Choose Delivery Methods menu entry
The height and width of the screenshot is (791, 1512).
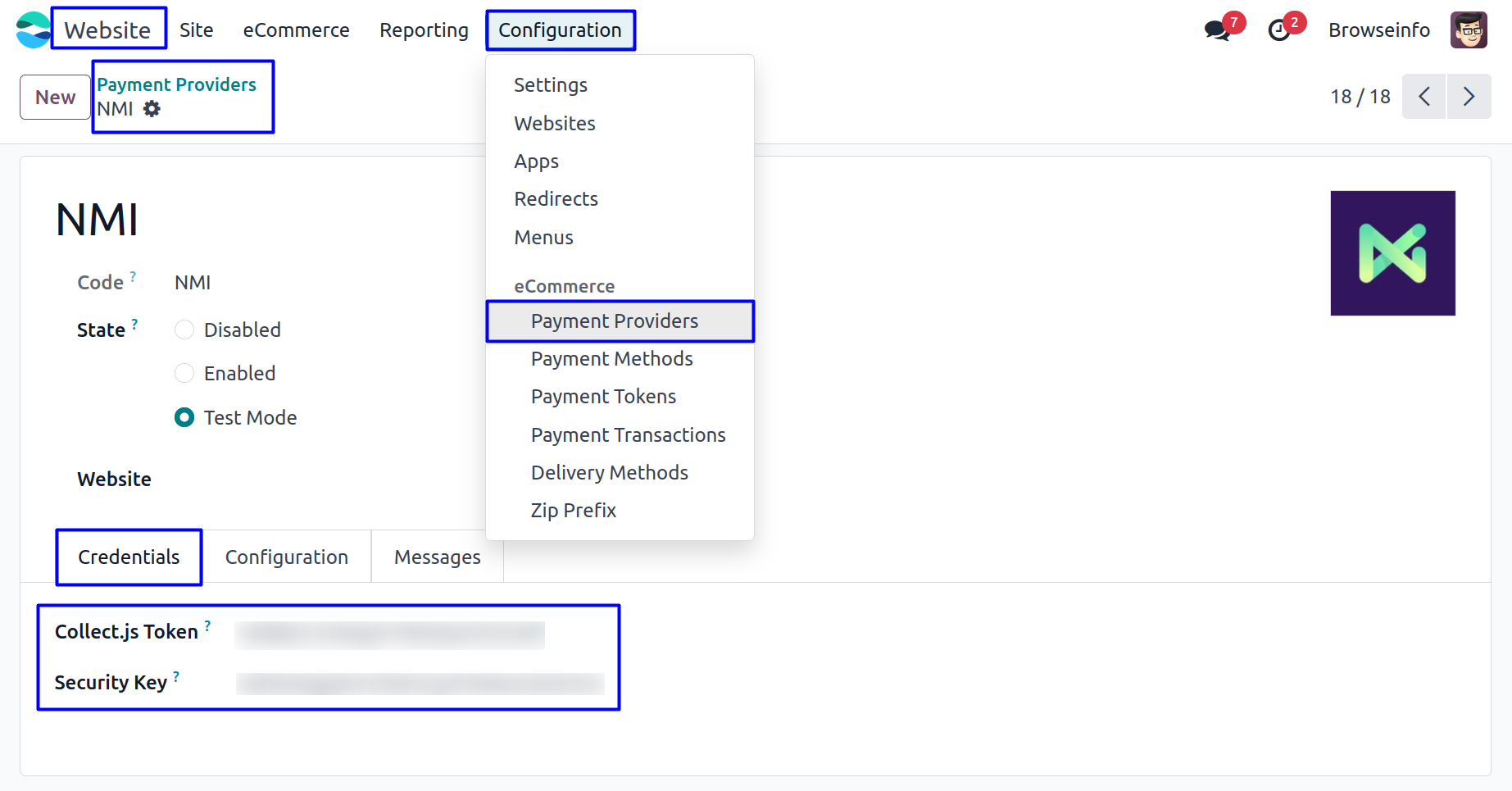610,473
